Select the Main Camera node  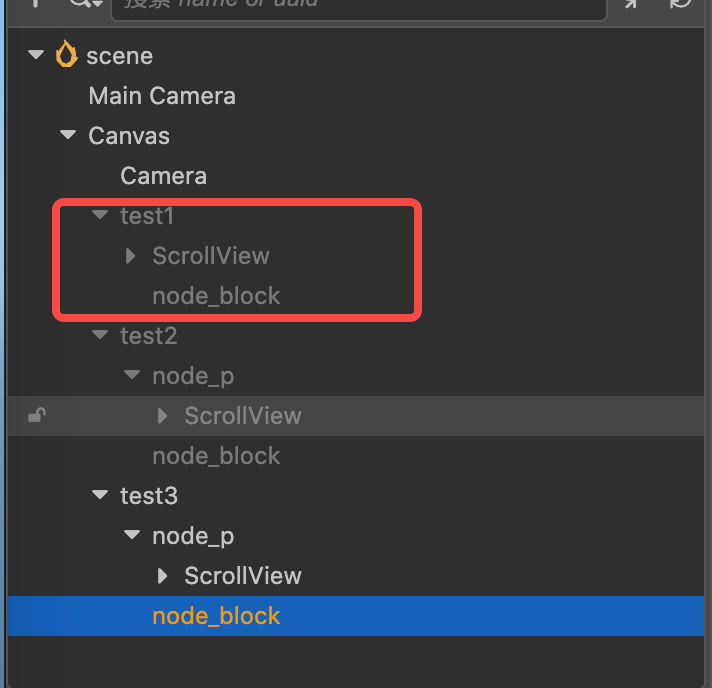point(162,96)
